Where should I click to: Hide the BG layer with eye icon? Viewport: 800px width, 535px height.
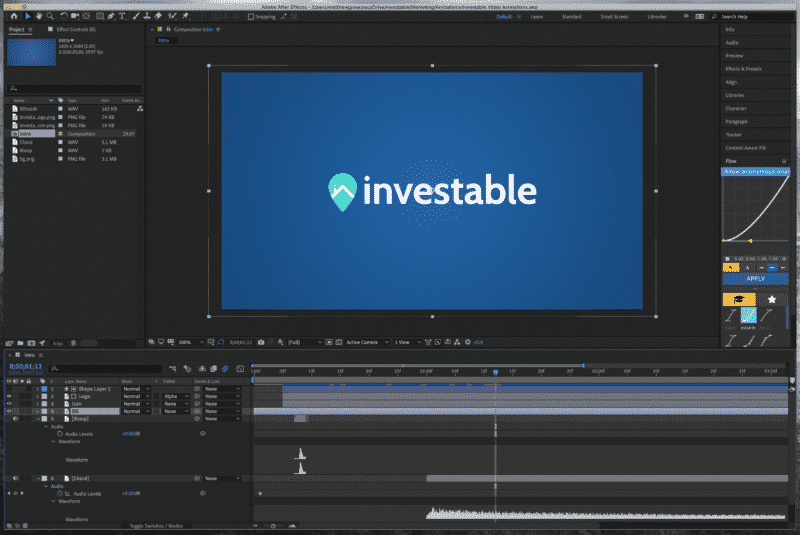click(9, 411)
